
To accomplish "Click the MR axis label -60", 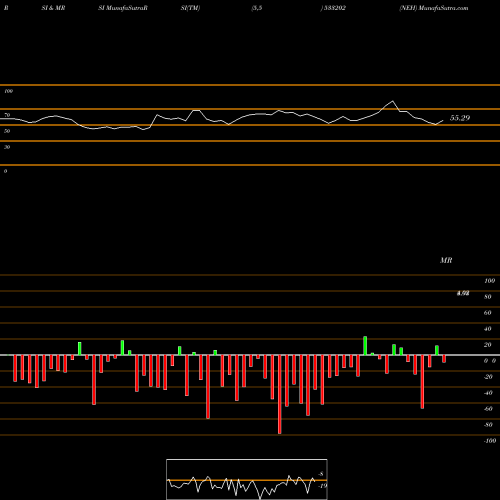I will coord(488,409).
